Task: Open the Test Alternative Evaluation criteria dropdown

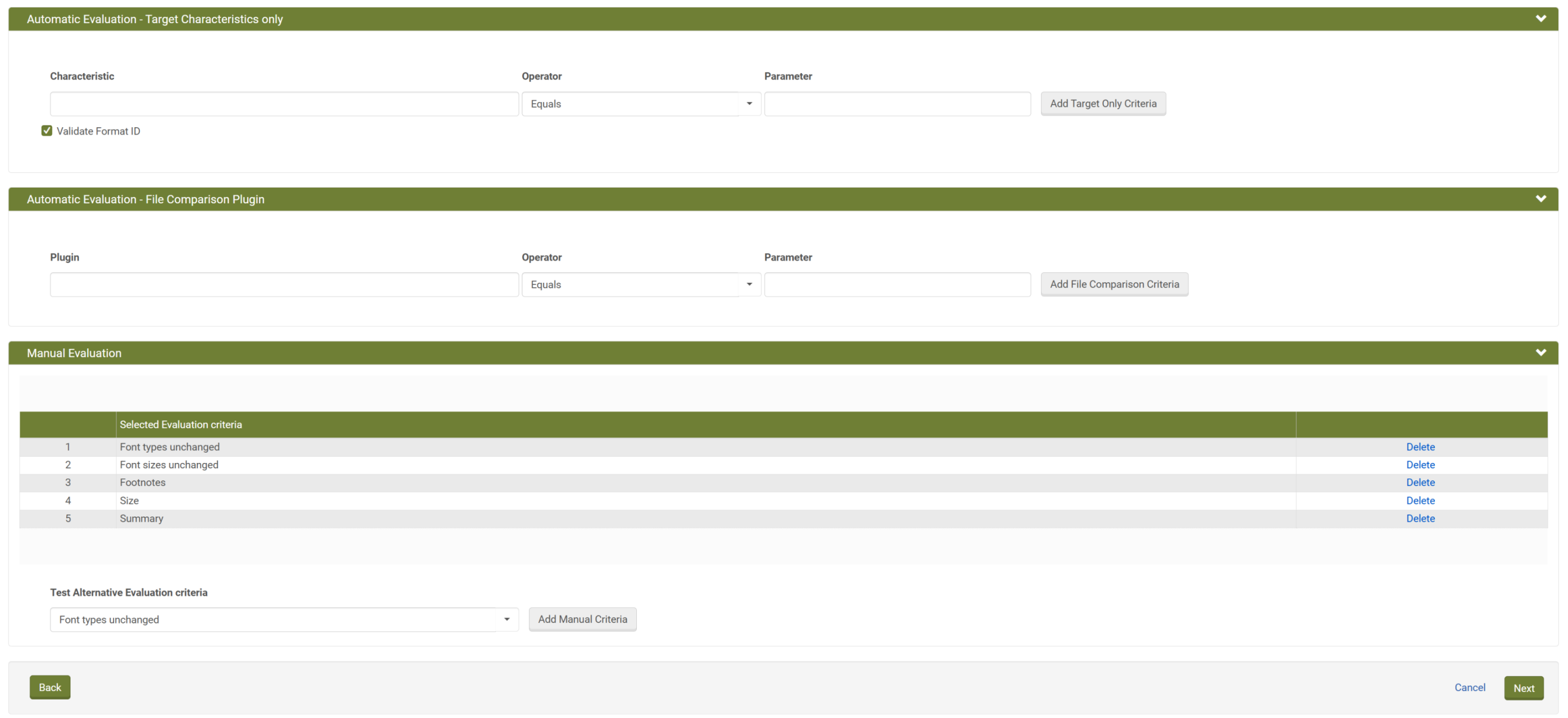Action: pos(284,620)
